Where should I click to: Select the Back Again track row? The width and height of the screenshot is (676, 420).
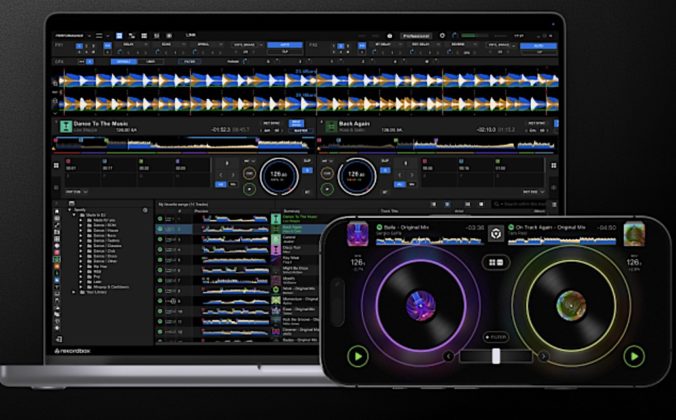[x=292, y=227]
